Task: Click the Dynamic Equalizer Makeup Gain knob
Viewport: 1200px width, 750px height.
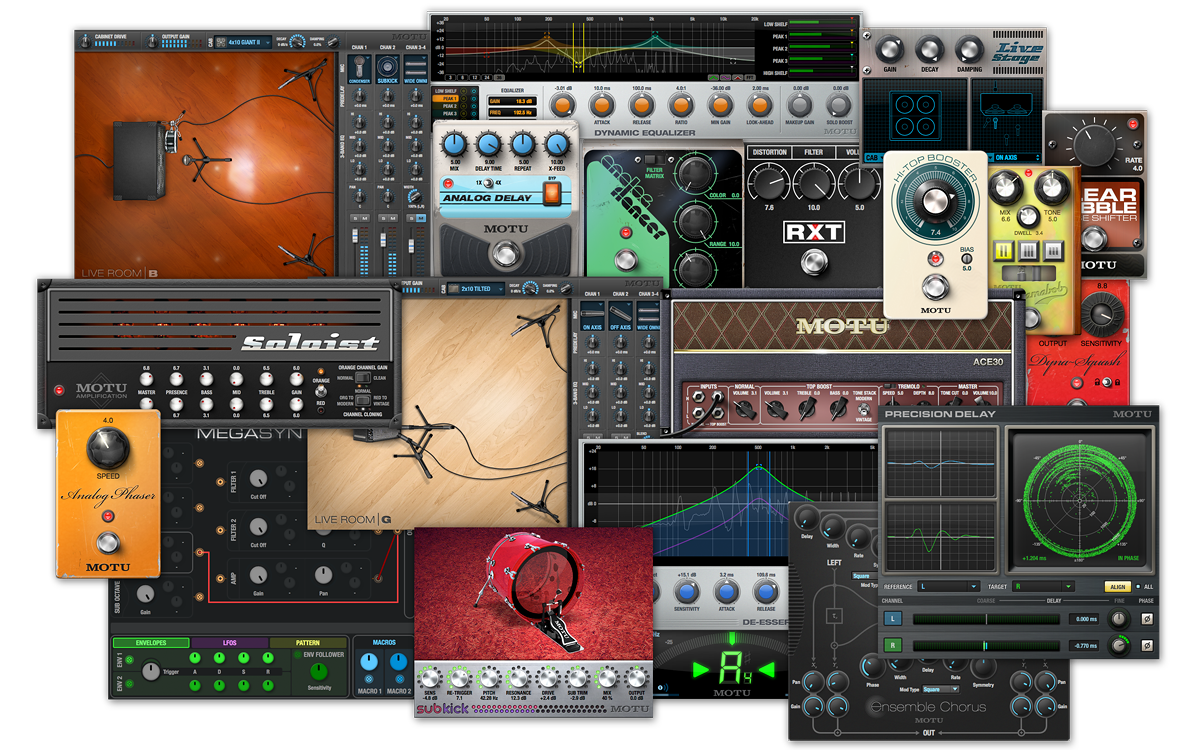Action: (799, 106)
